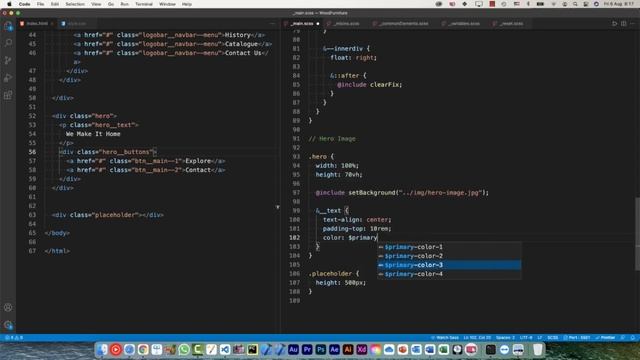Click errors and warnings count in status bar

point(14,338)
